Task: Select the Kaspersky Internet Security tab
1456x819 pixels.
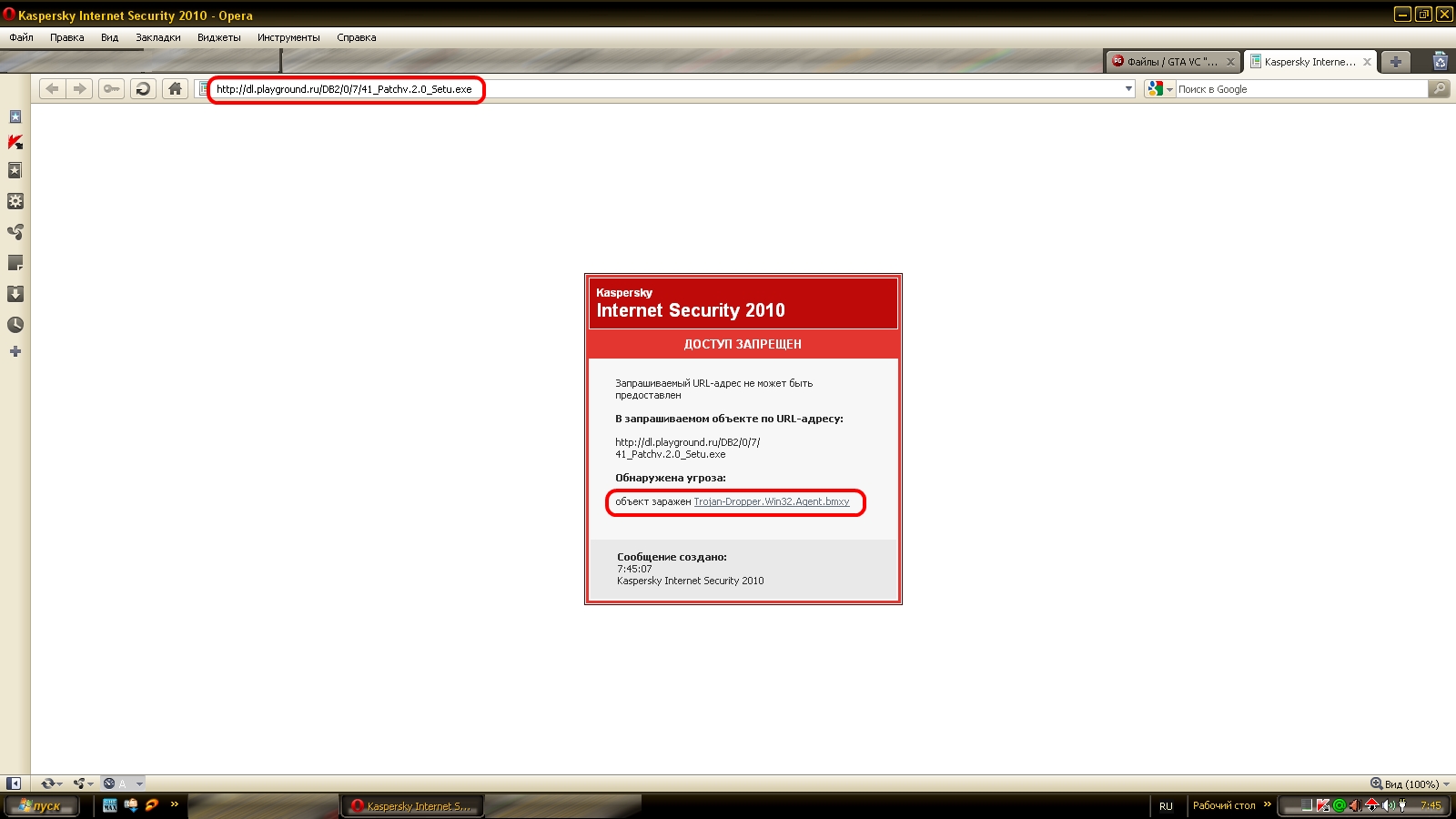Action: (x=1309, y=62)
